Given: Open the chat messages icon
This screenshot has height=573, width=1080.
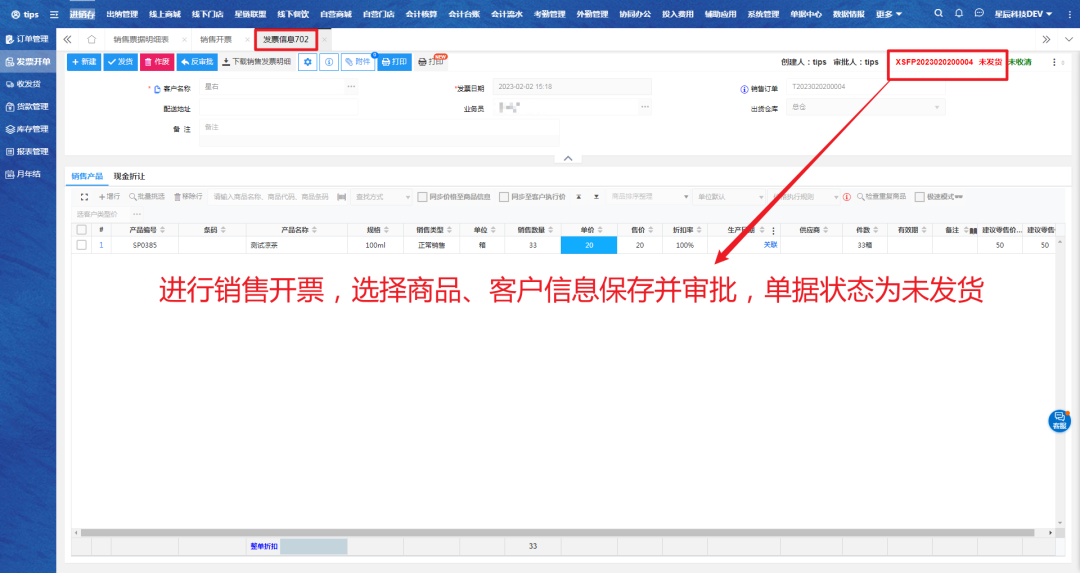Looking at the screenshot, I should [979, 14].
